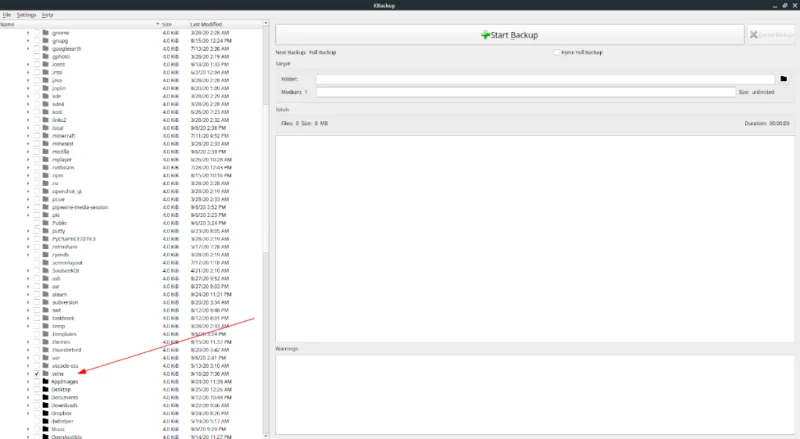Check the .icons folder checkbox

point(37,64)
